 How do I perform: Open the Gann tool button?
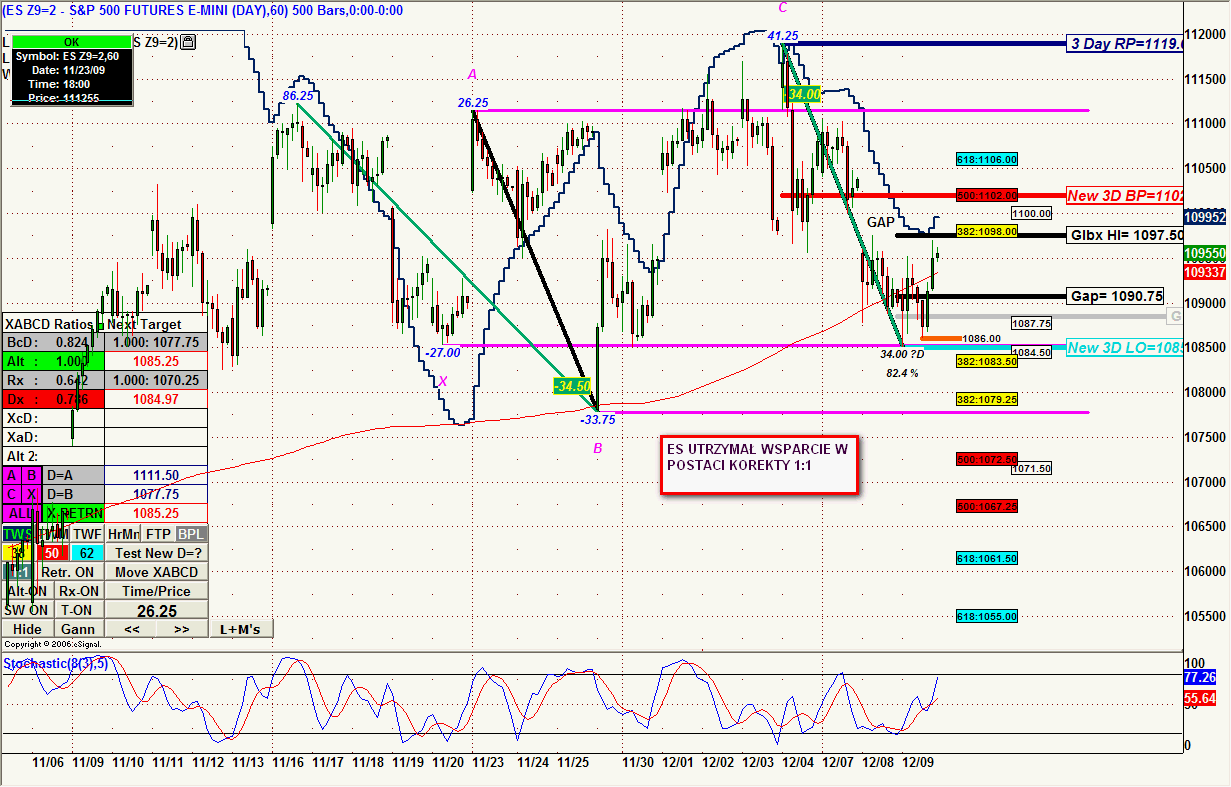click(x=77, y=629)
